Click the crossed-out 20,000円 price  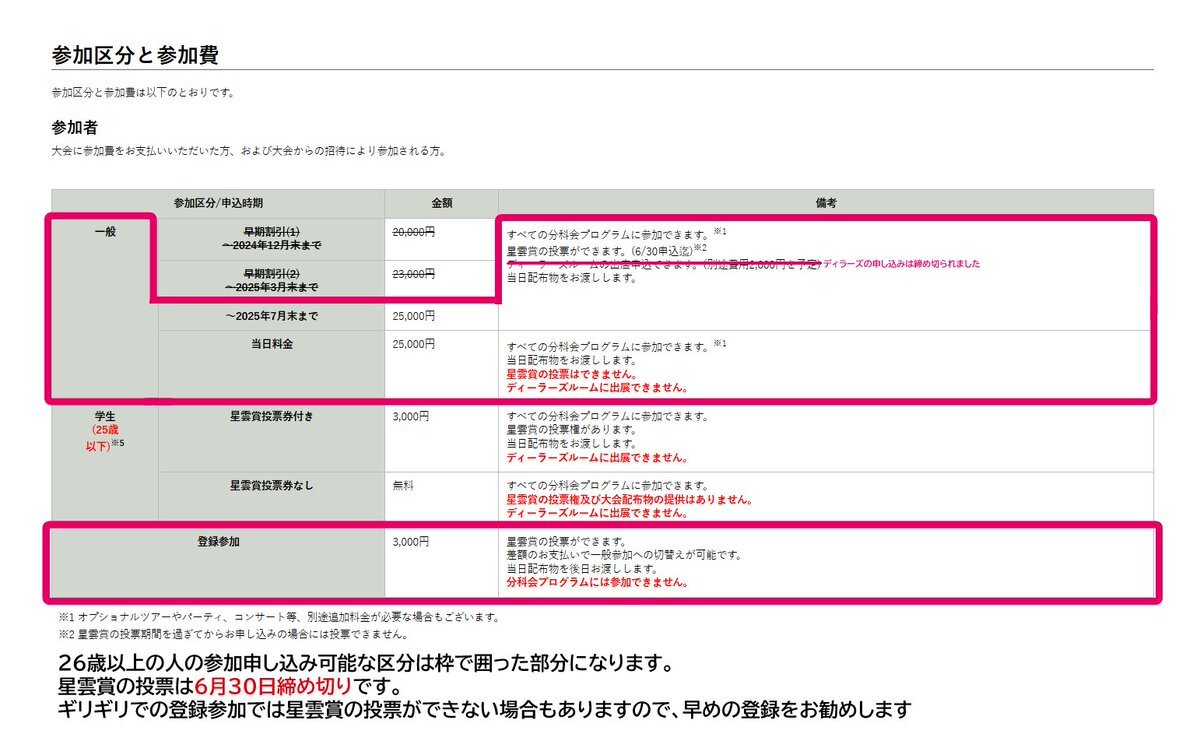coord(415,231)
